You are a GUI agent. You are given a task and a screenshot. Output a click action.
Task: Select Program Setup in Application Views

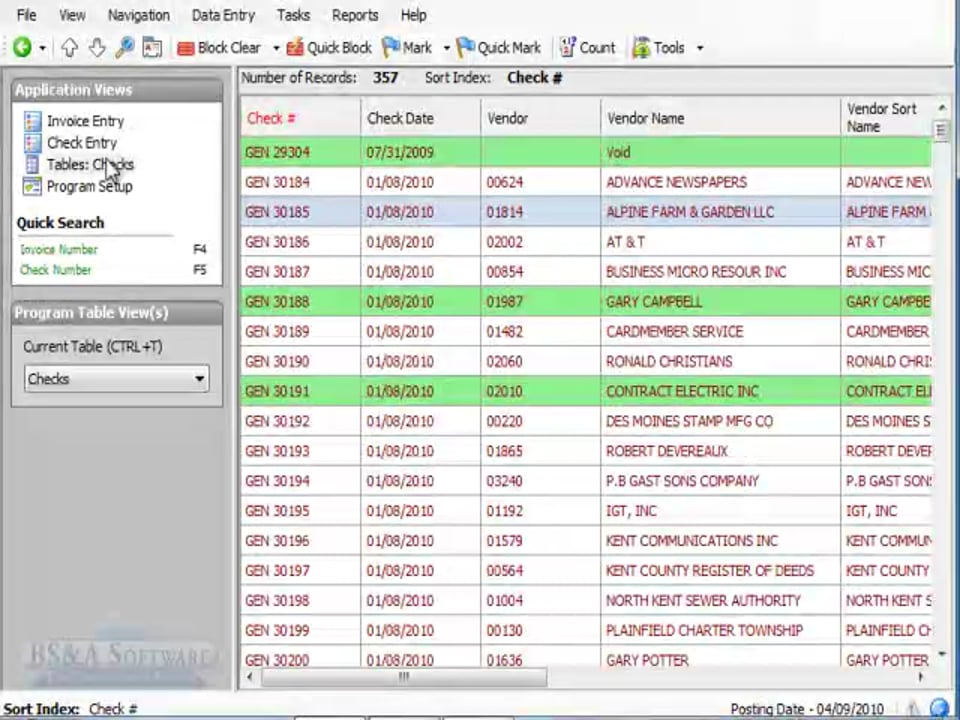click(x=90, y=186)
